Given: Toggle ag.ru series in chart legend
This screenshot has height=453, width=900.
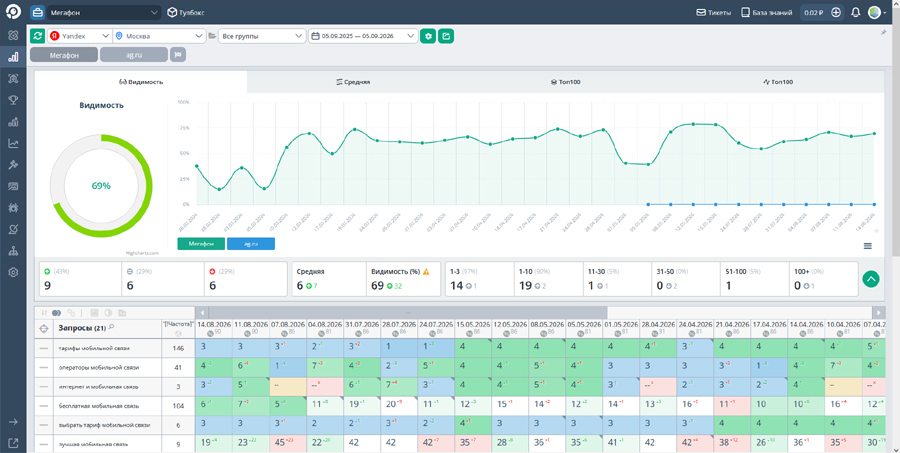Looking at the screenshot, I should click(251, 244).
